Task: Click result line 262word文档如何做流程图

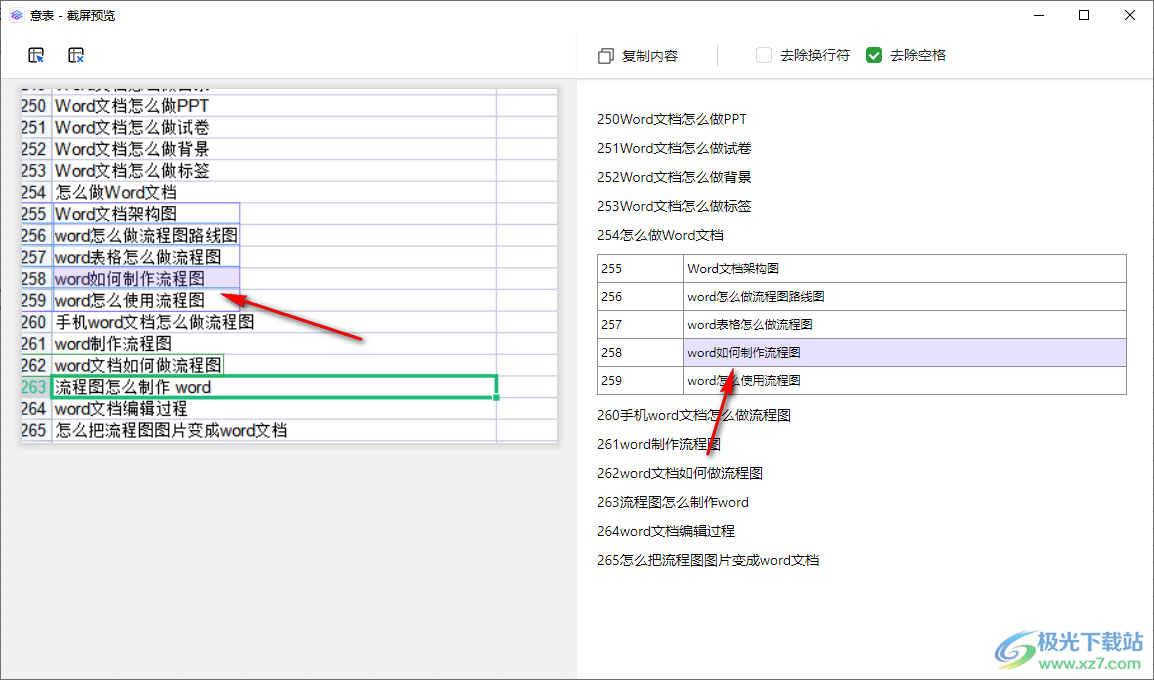Action: (x=680, y=473)
